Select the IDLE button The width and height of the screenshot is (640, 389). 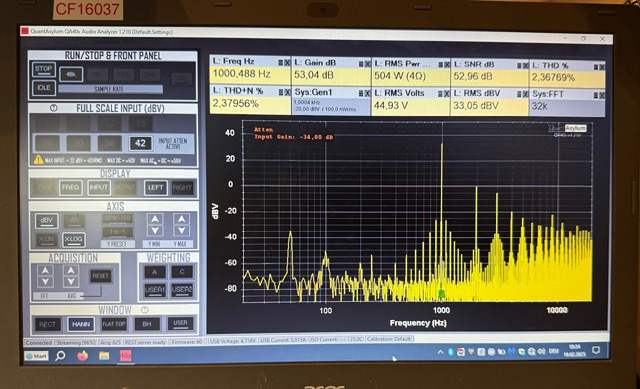44,88
